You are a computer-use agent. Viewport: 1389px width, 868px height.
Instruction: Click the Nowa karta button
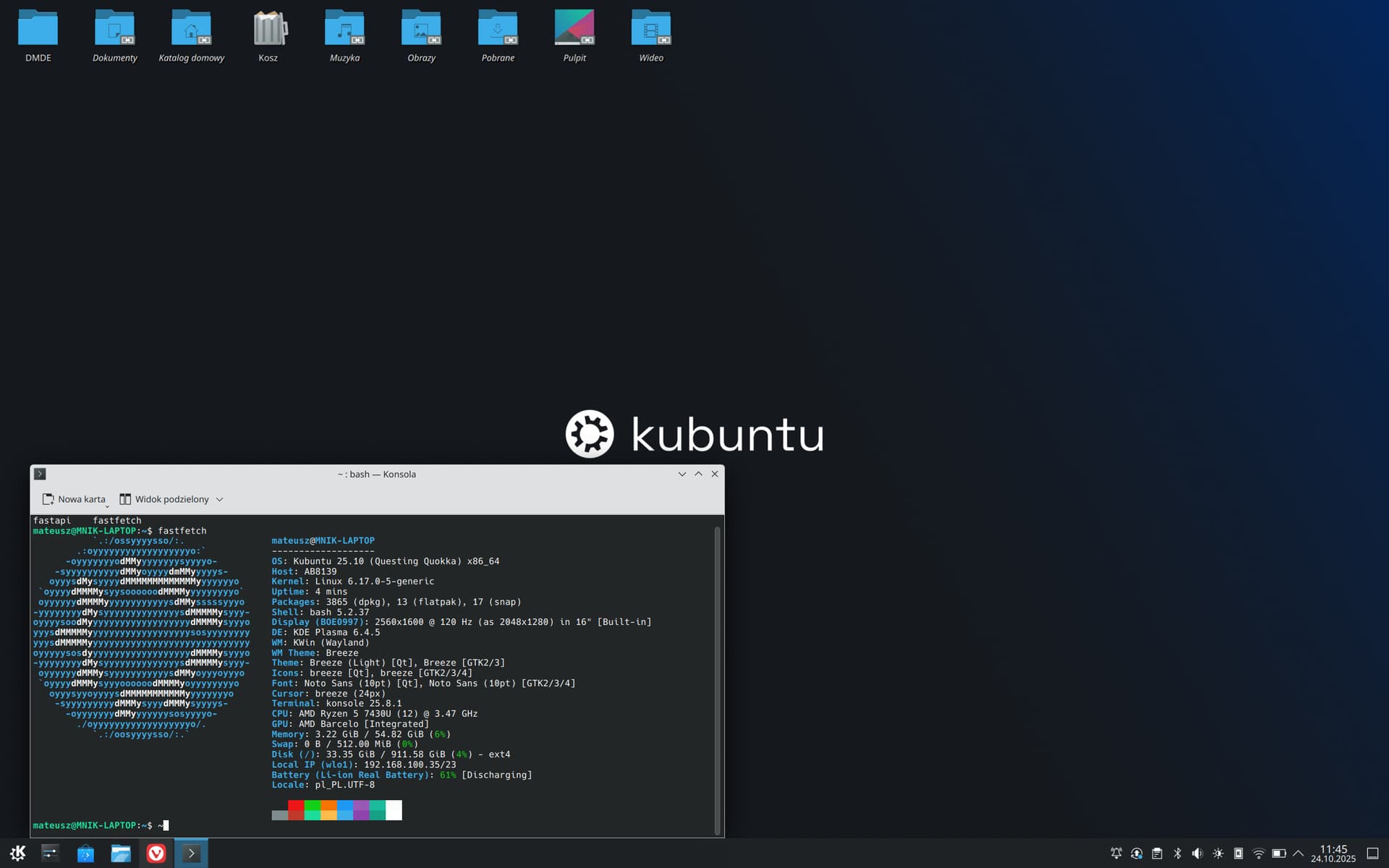pyautogui.click(x=74, y=499)
